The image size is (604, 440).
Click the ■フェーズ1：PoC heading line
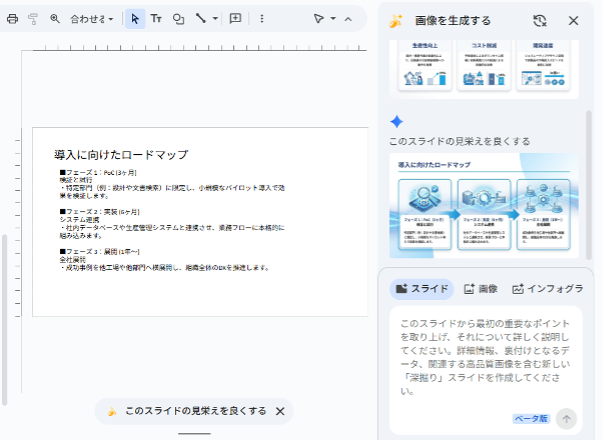click(98, 173)
